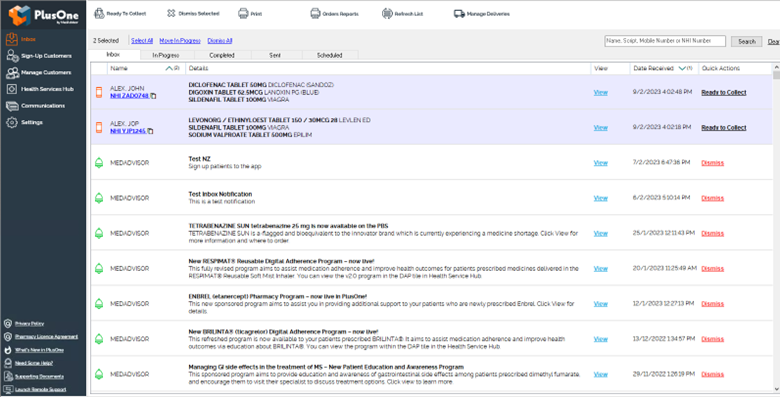View the Test NZ notification
The width and height of the screenshot is (780, 397).
coord(600,163)
